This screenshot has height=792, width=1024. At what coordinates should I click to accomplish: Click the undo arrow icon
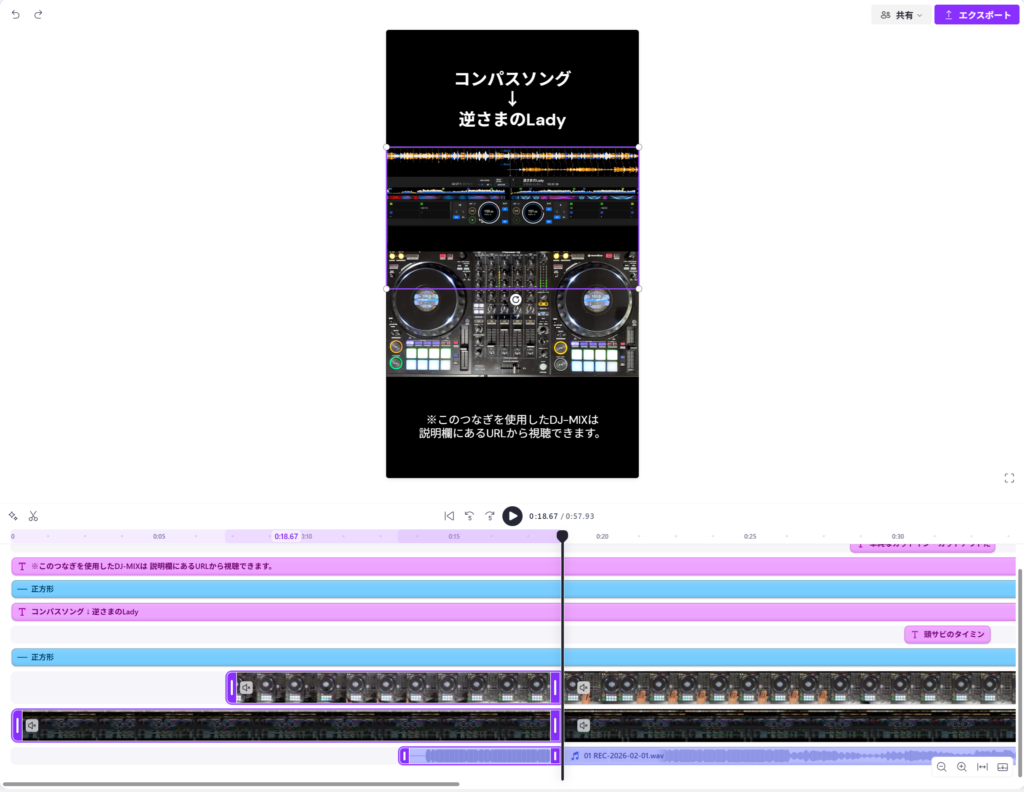click(x=15, y=15)
